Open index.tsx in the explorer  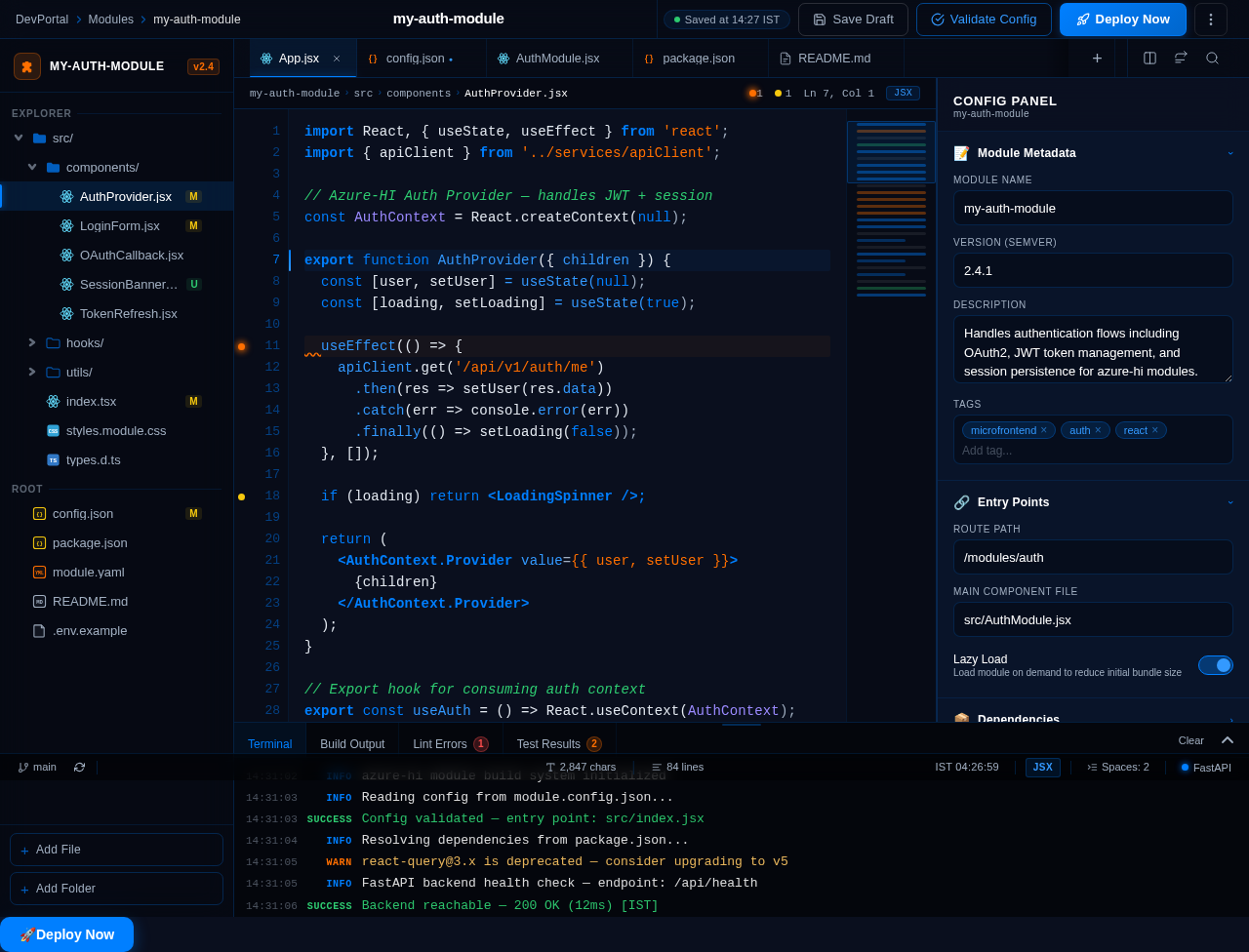point(117,401)
